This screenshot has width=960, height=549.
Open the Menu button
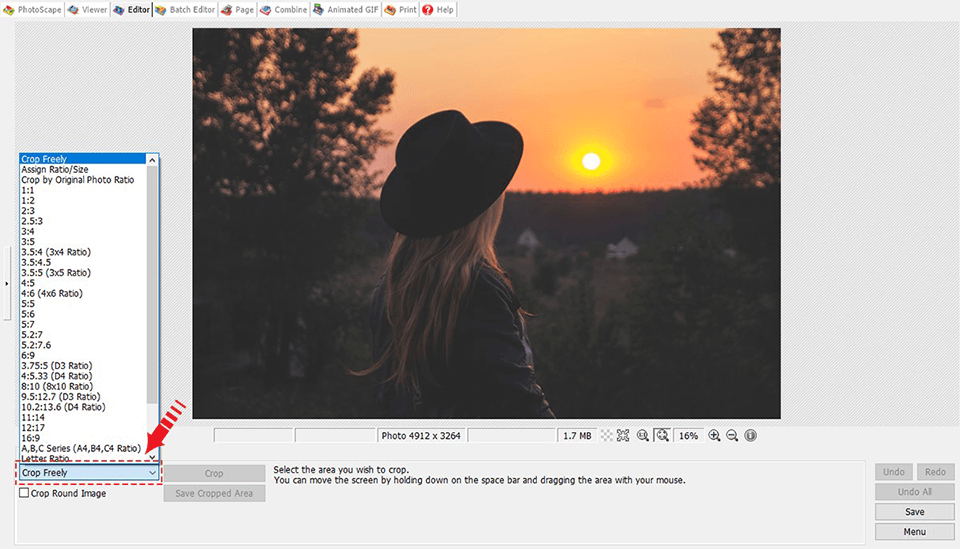coord(914,532)
